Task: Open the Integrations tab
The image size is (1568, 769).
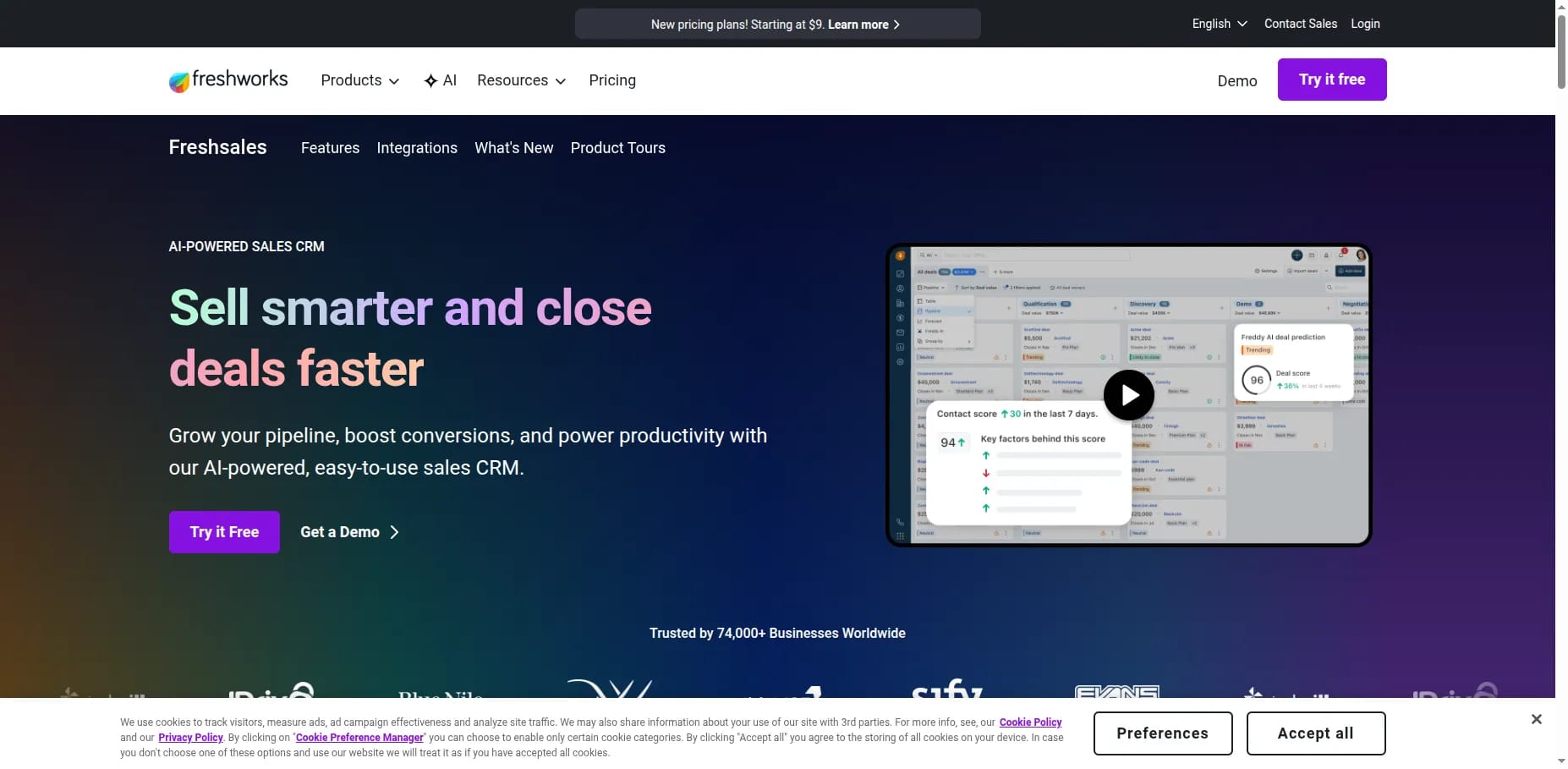Action: 417,148
